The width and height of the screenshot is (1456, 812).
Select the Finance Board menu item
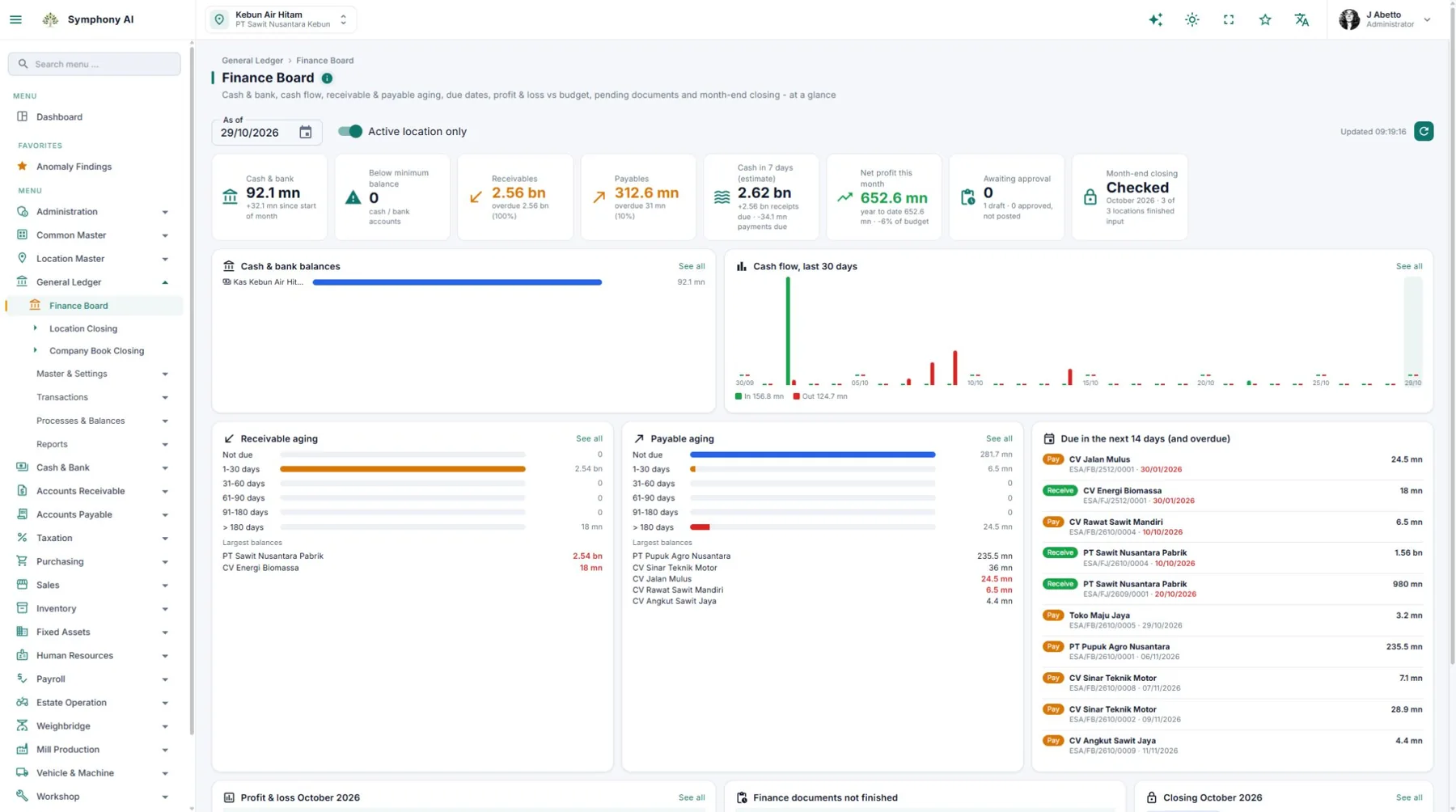pos(95,306)
